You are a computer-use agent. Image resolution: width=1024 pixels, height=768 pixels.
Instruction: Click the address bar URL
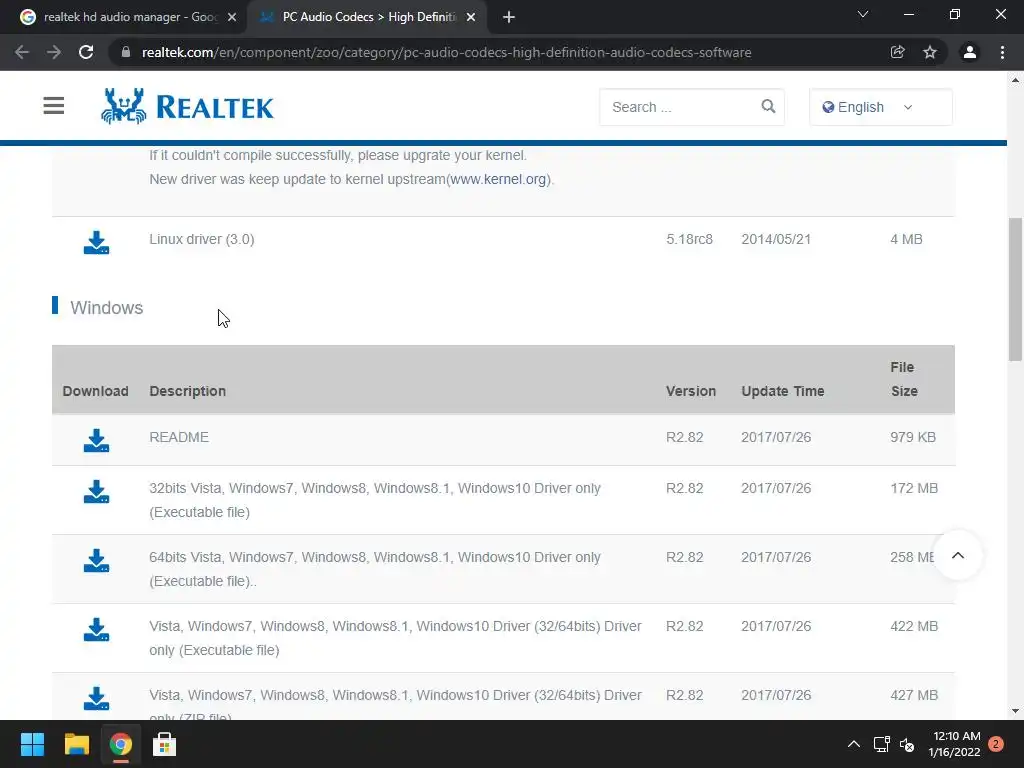(446, 52)
